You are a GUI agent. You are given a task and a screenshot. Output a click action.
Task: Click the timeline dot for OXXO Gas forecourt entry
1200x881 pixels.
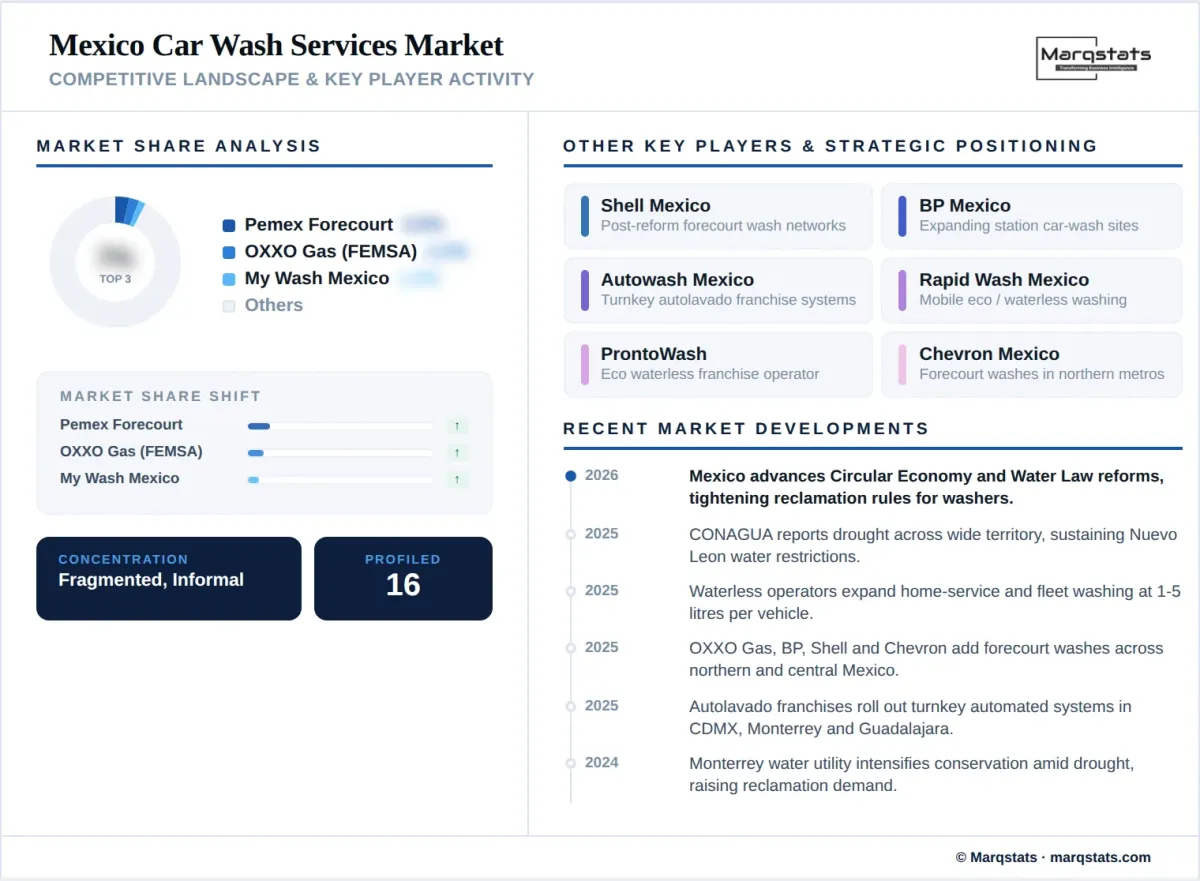571,648
